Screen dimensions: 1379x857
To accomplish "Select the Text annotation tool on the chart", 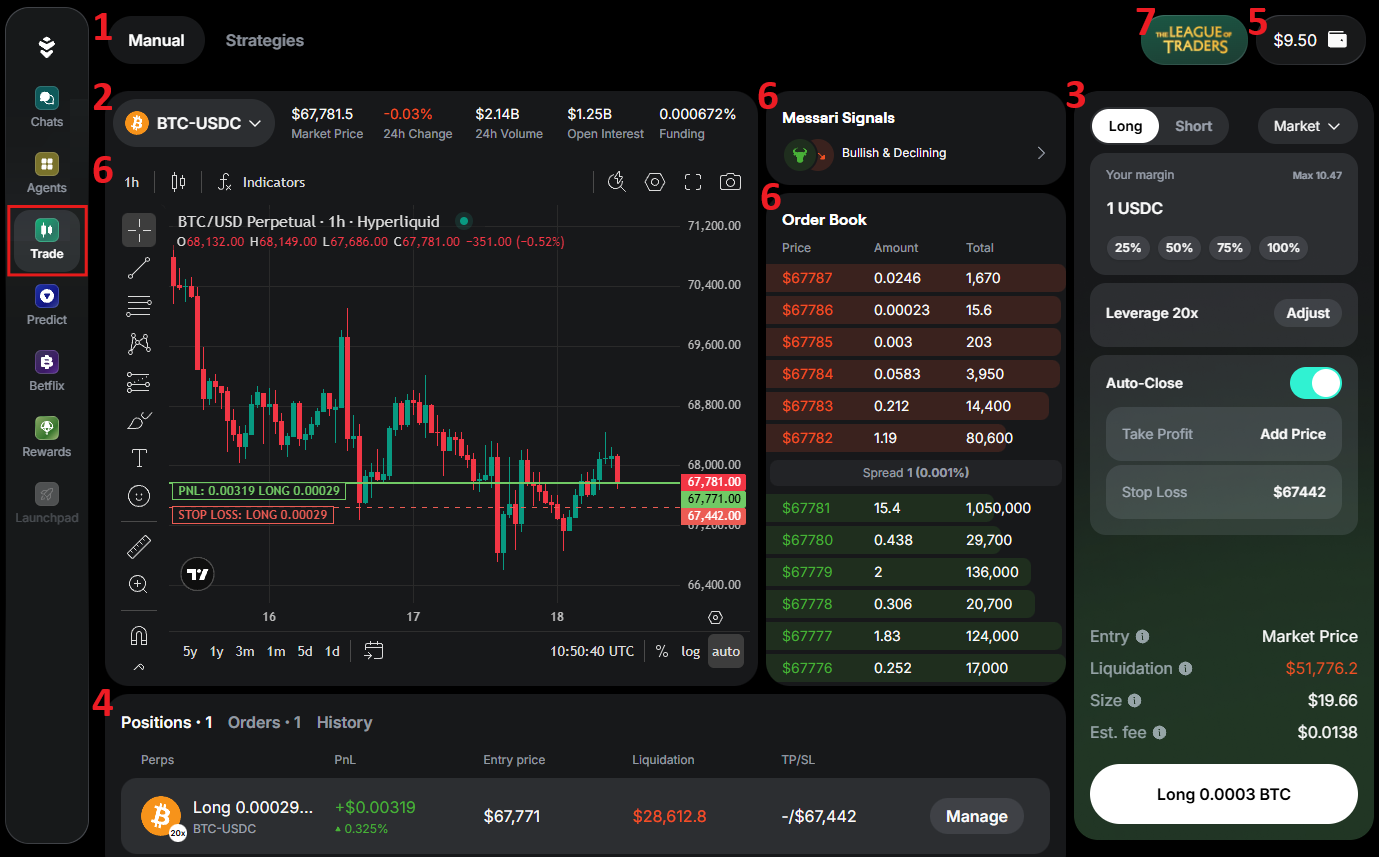I will click(x=139, y=457).
